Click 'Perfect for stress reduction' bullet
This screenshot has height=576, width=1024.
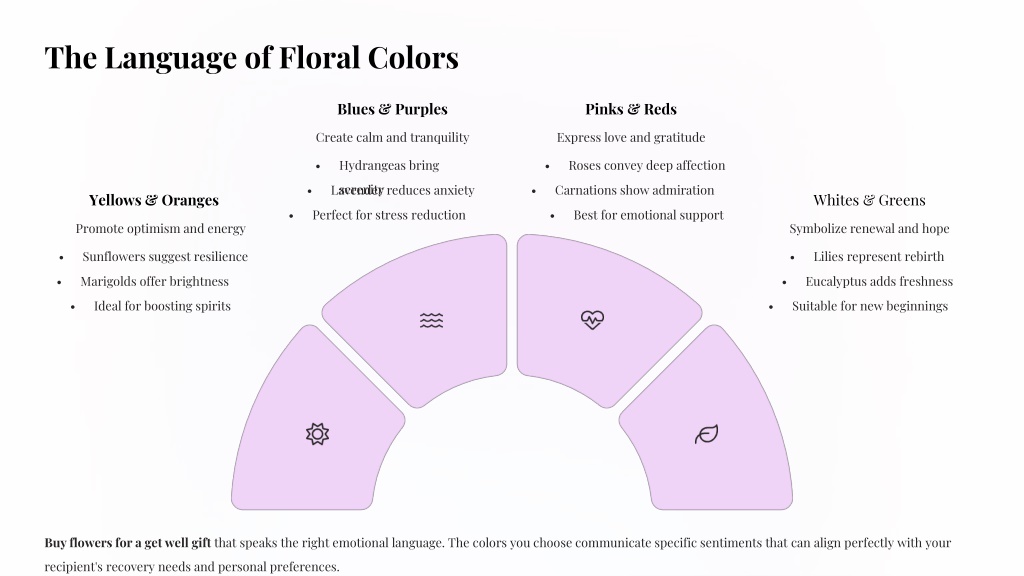pyautogui.click(x=389, y=215)
